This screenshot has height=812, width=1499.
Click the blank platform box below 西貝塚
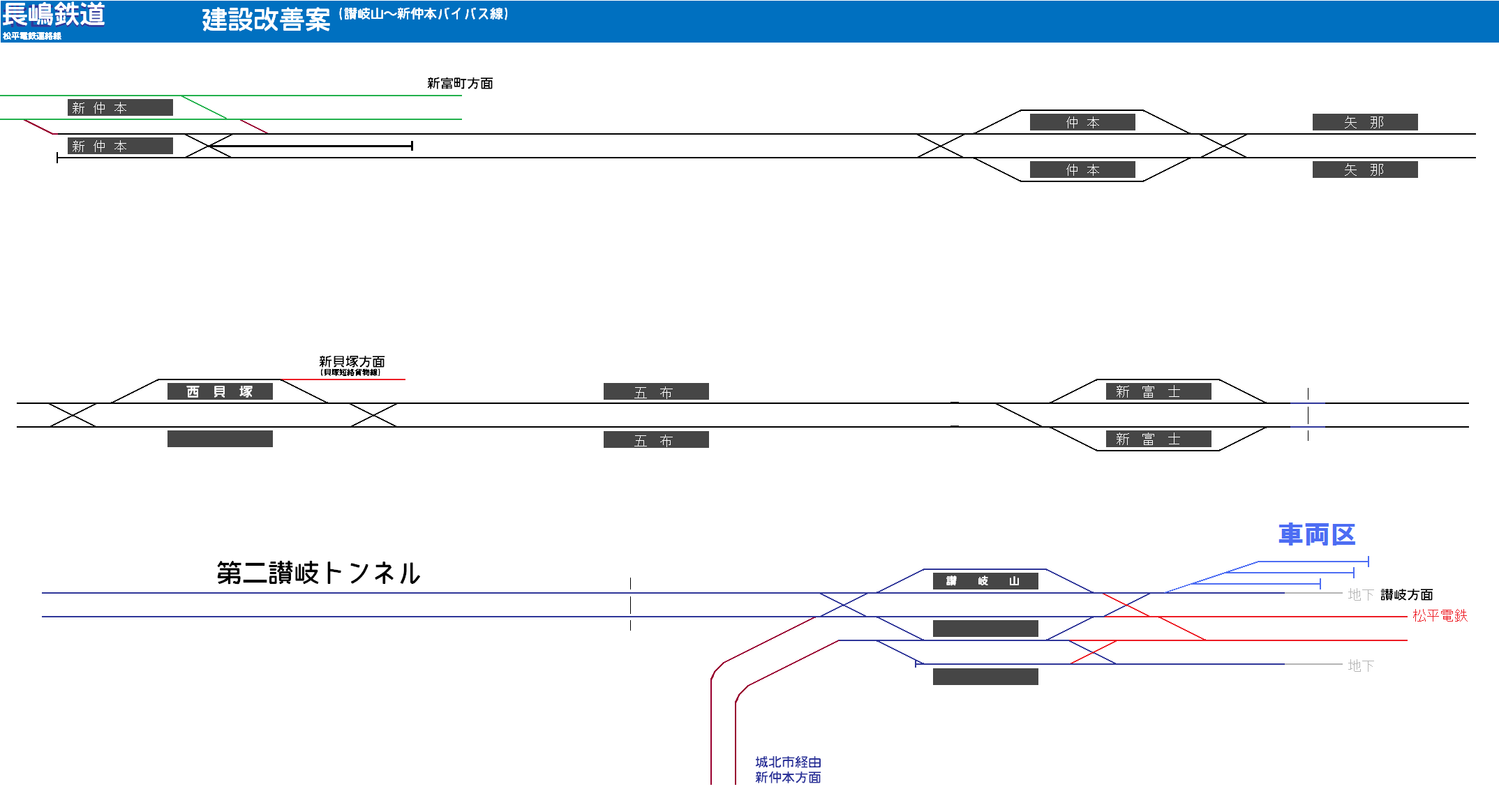220,439
